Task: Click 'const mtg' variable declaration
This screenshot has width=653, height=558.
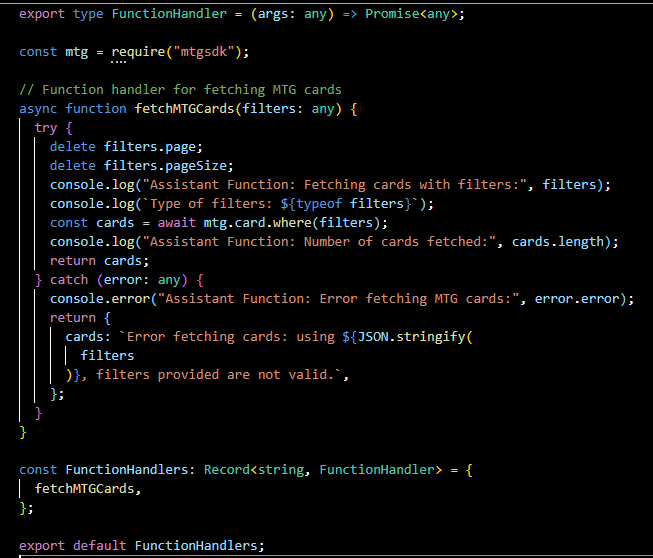Action: 54,52
